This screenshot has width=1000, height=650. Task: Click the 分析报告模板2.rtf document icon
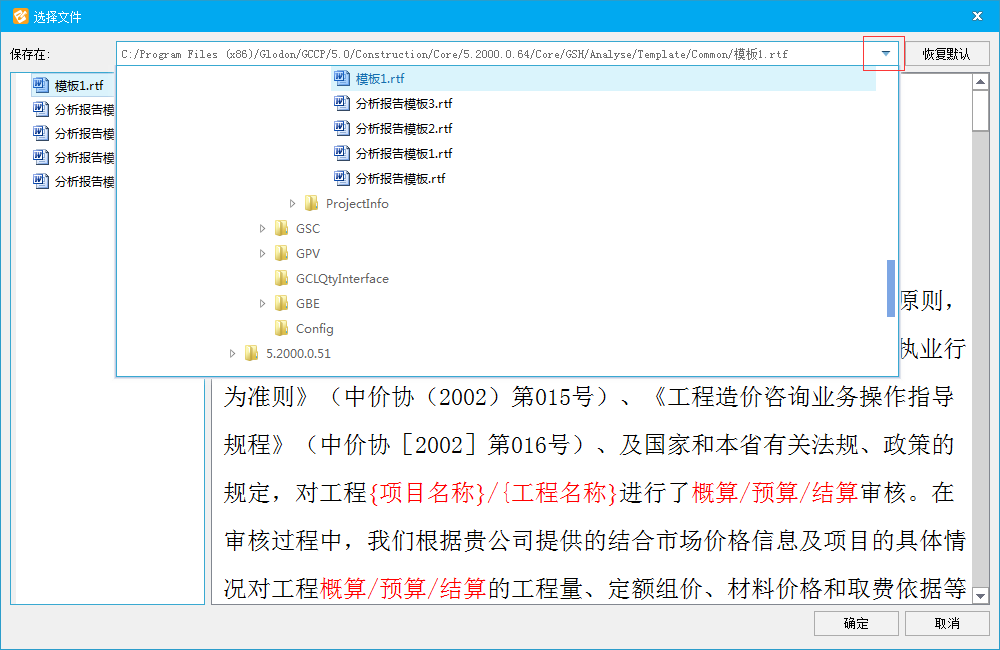click(x=341, y=129)
